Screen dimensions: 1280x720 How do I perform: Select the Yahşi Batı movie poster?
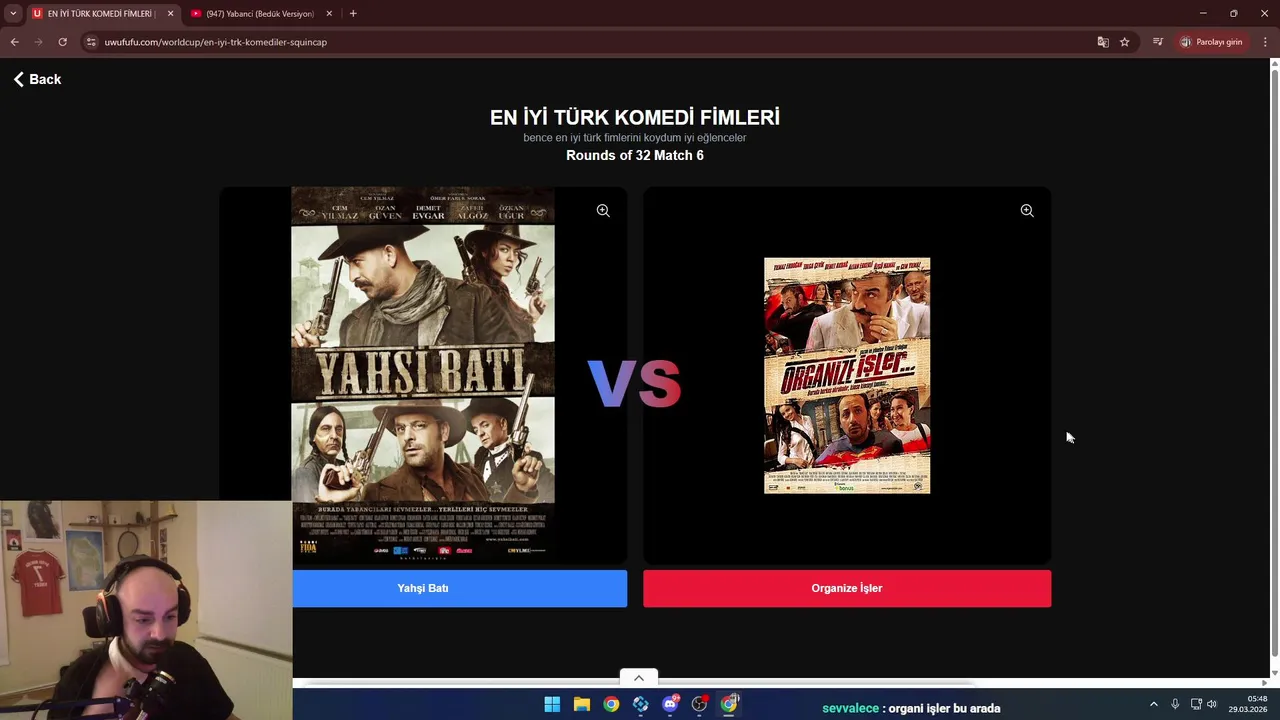pyautogui.click(x=423, y=375)
